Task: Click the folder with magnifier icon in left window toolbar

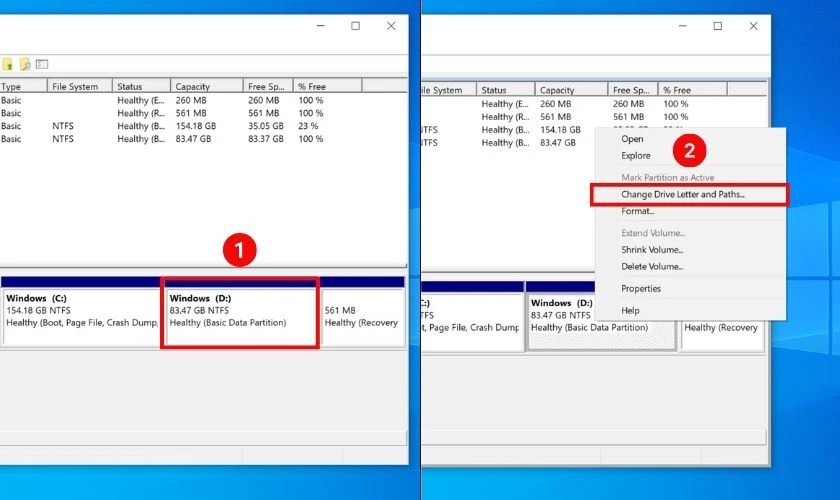Action: 25,64
